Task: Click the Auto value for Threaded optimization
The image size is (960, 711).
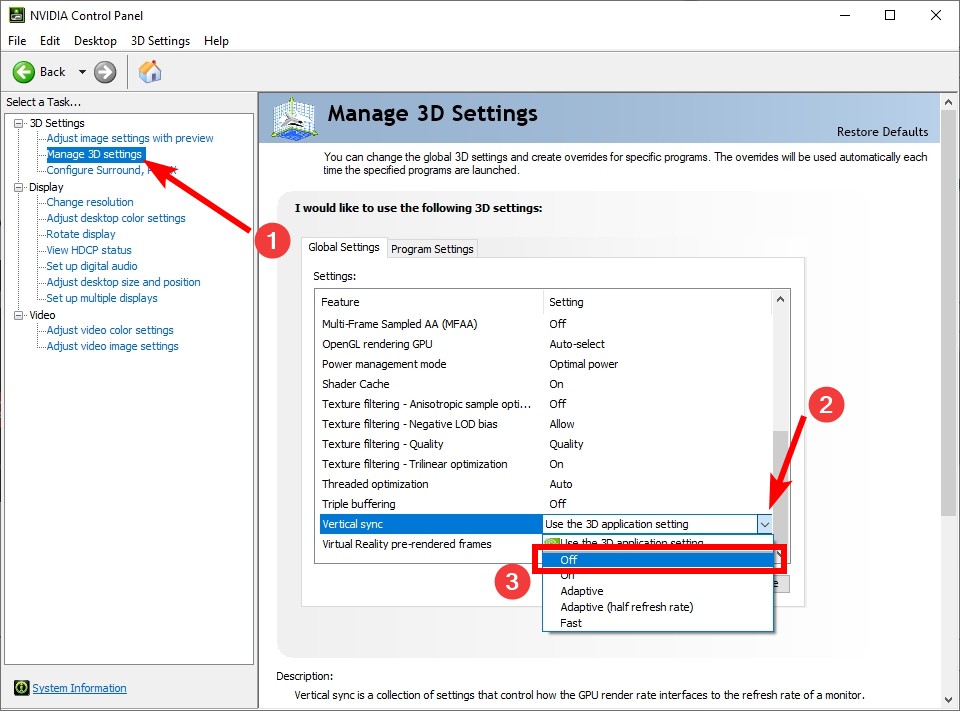Action: [560, 484]
